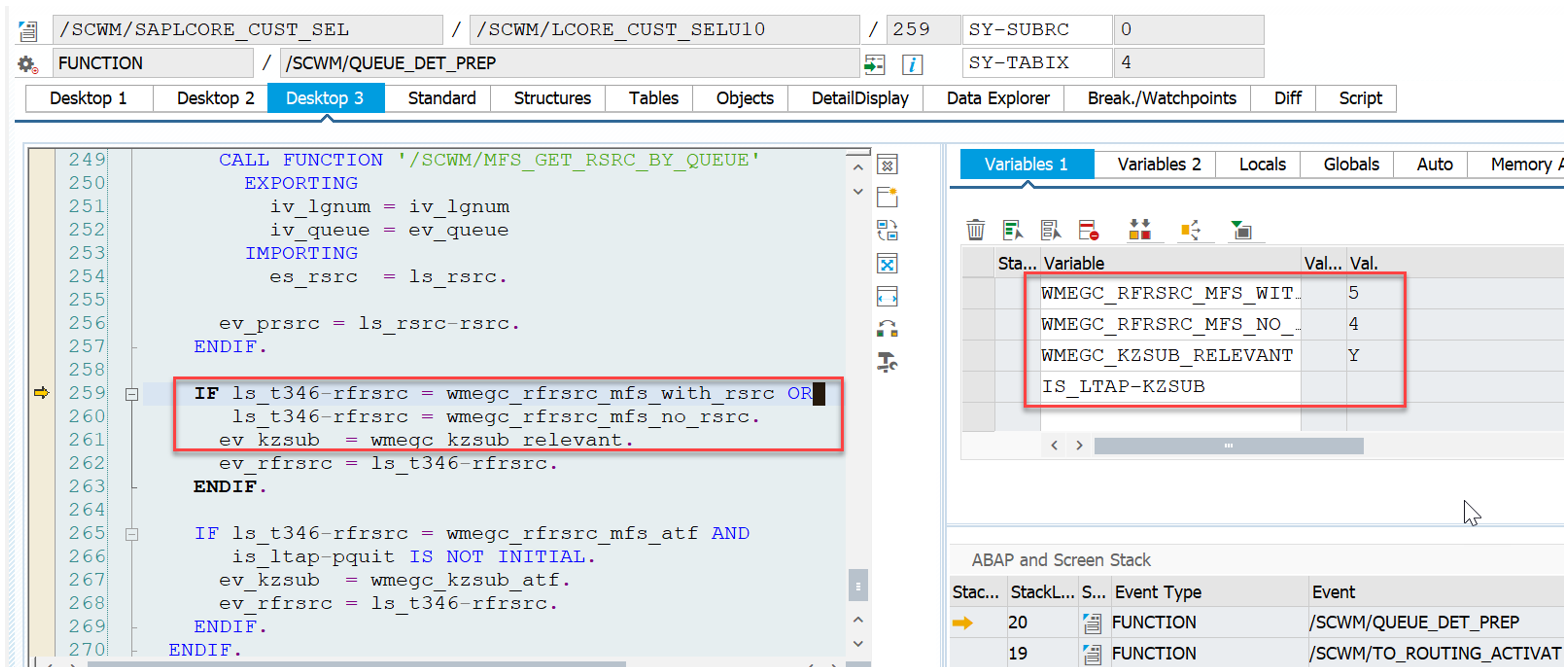Click the green arrow navigate-to-source icon
This screenshot has height=667, width=1564.
(x=875, y=64)
